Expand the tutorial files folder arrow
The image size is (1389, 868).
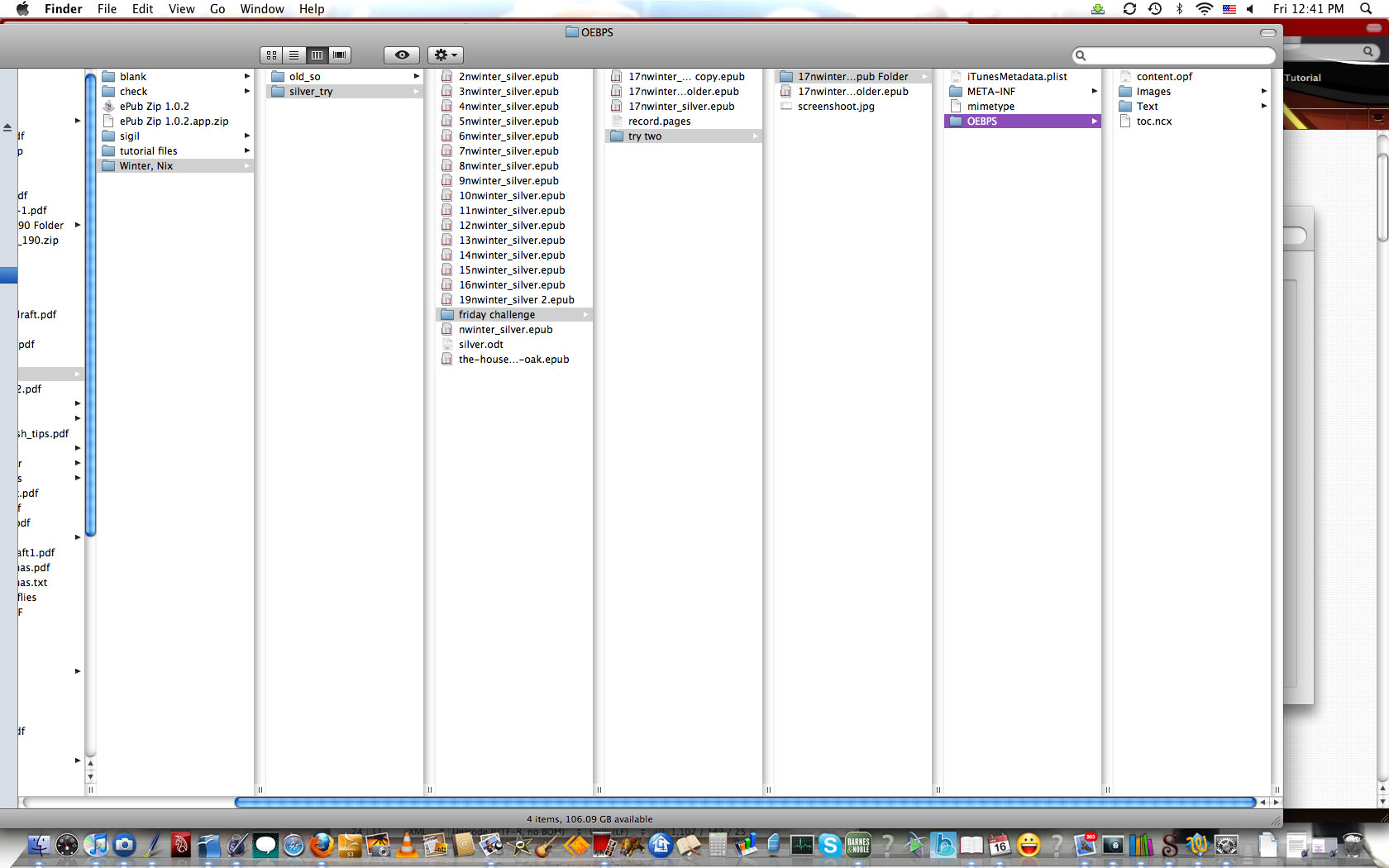click(246, 150)
